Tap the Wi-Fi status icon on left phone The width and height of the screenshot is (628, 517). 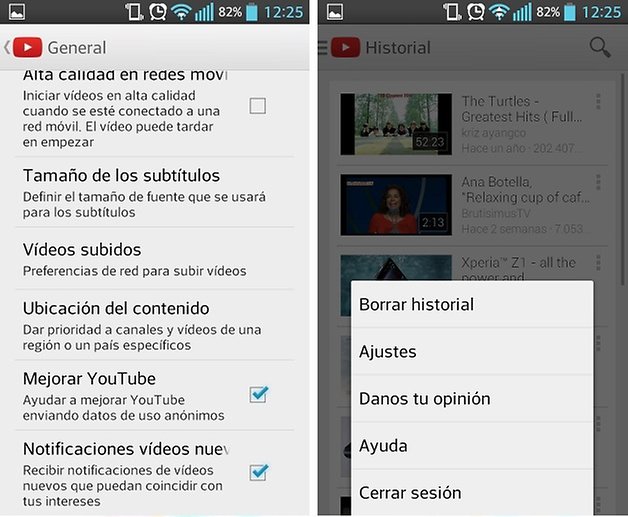[181, 12]
